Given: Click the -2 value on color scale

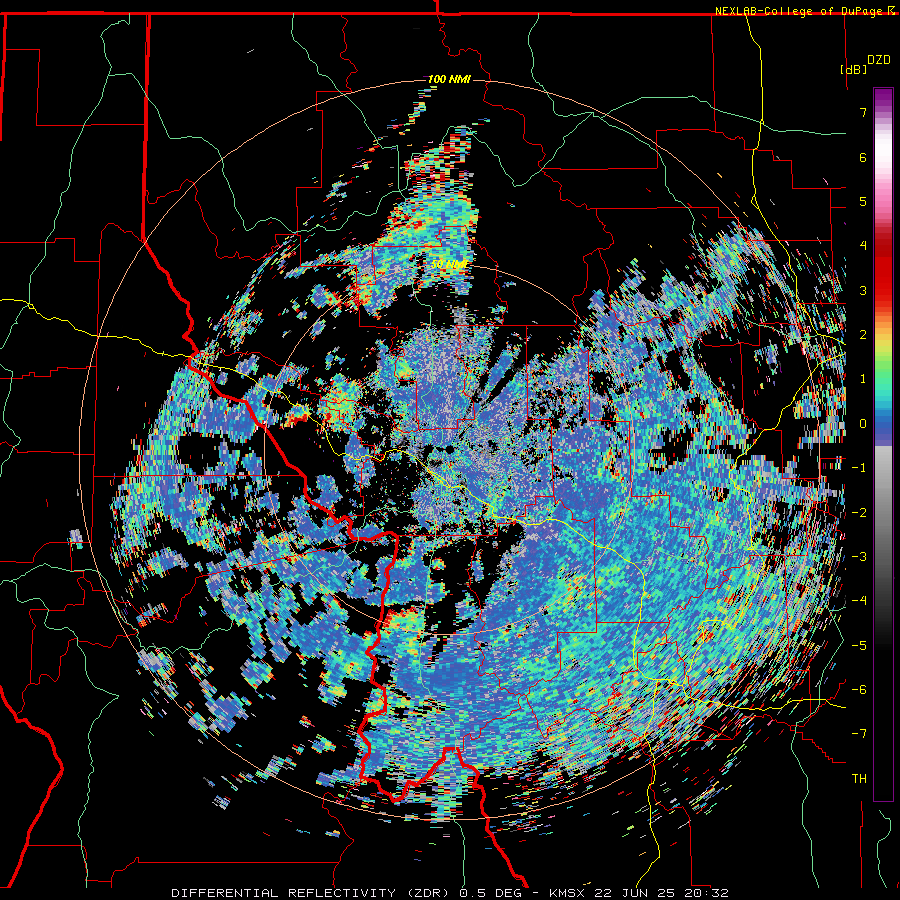Looking at the screenshot, I should coord(859,513).
